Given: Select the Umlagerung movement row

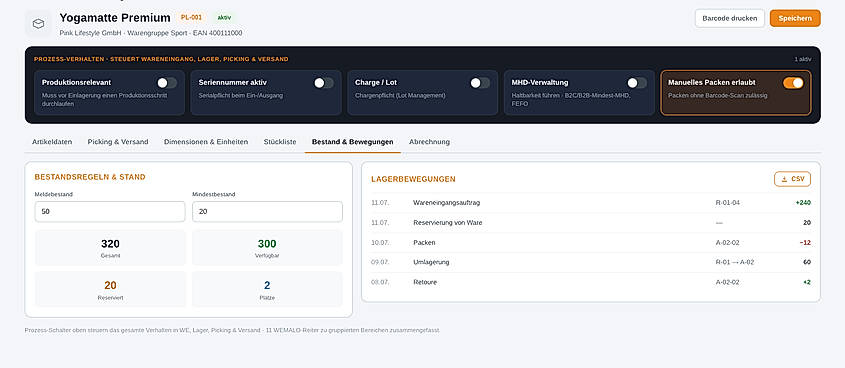Looking at the screenshot, I should (591, 262).
